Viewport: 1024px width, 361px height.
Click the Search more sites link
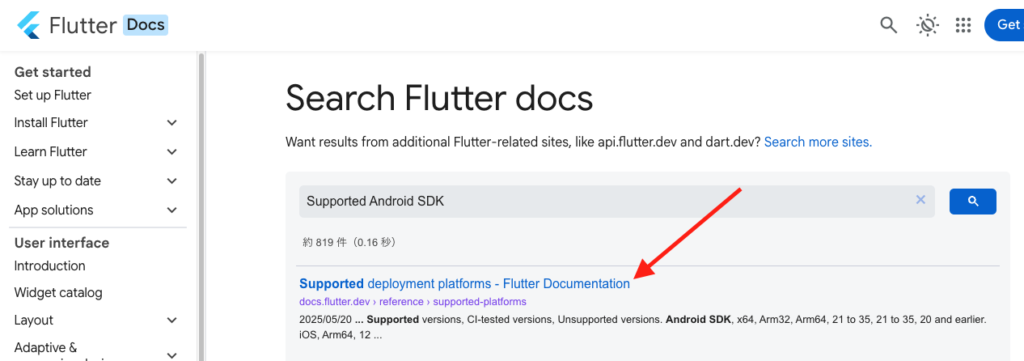point(818,142)
